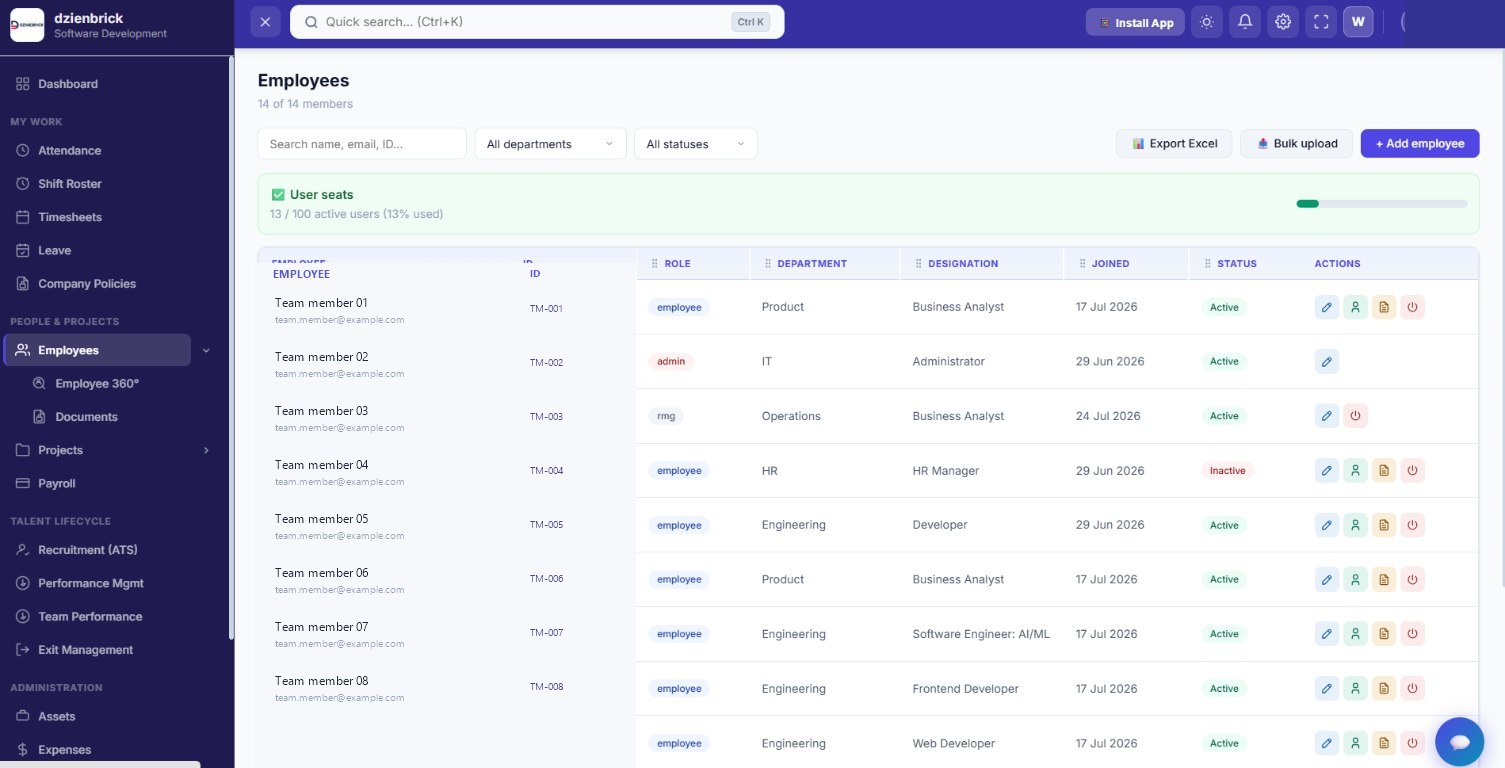The width and height of the screenshot is (1505, 768).
Task: Select Software Engineer: AI/ML designation cell
Action: (981, 634)
